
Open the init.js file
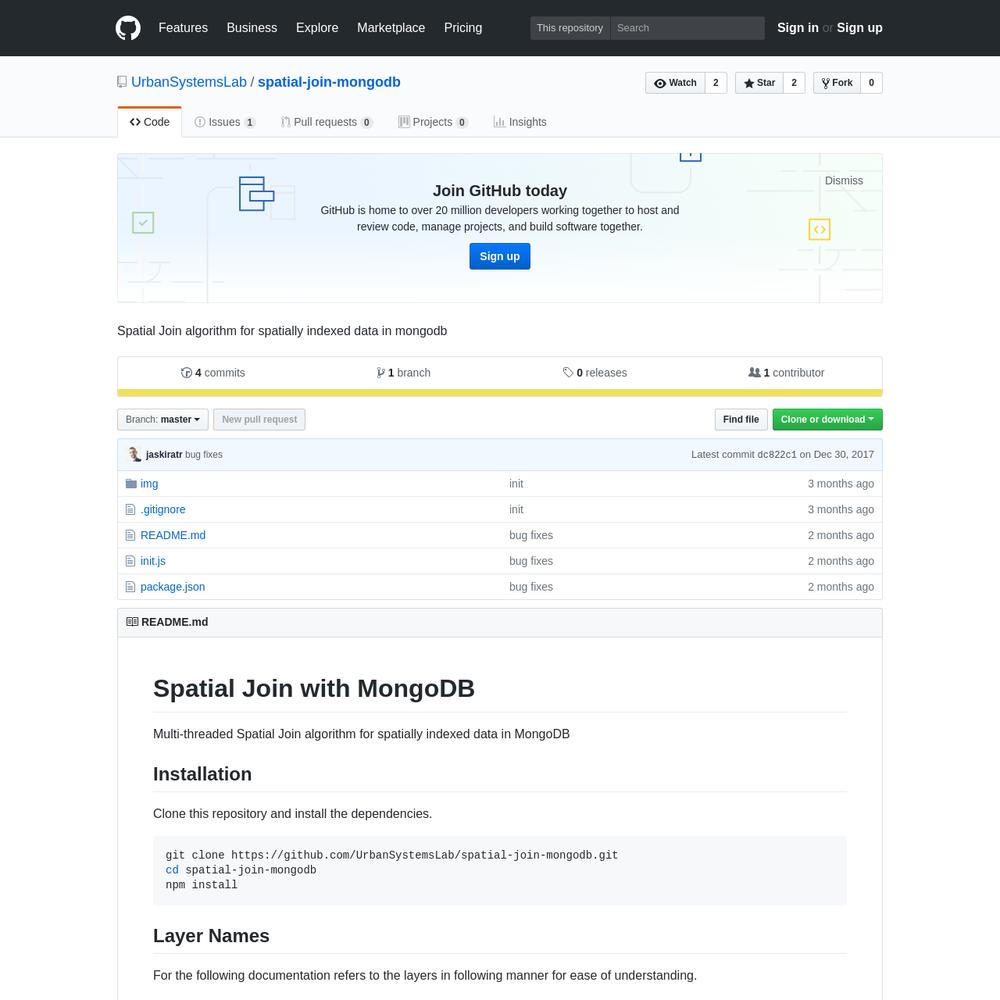(153, 561)
